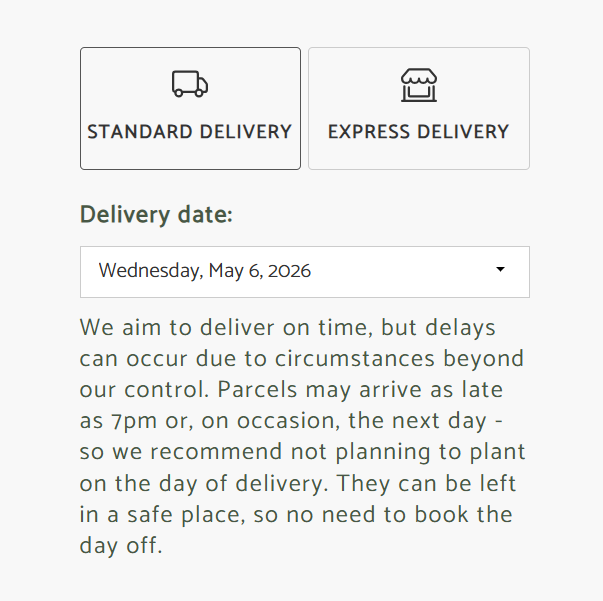This screenshot has width=603, height=601.
Task: Switch to the Express Delivery tab
Action: 418,108
